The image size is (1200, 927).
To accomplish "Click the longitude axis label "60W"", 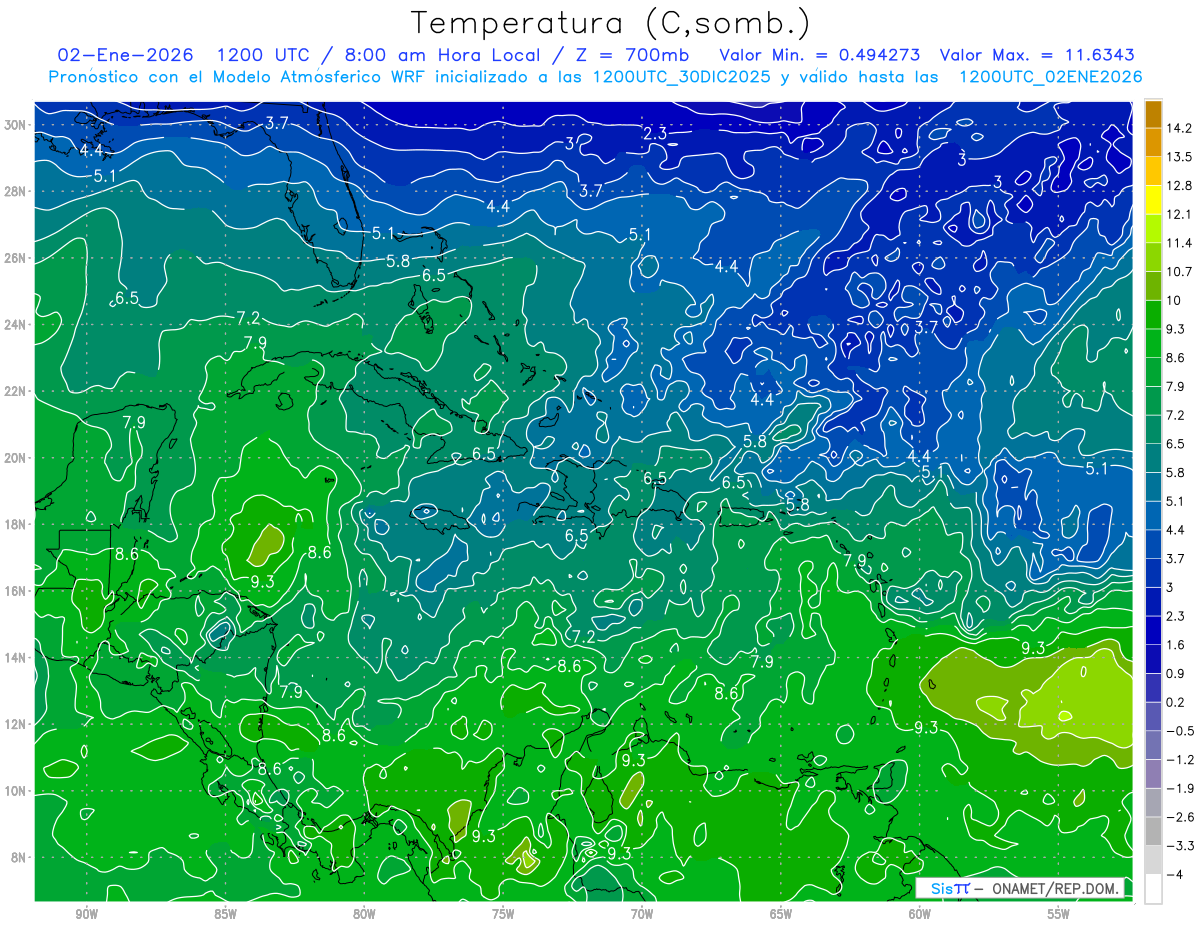I will click(x=920, y=914).
